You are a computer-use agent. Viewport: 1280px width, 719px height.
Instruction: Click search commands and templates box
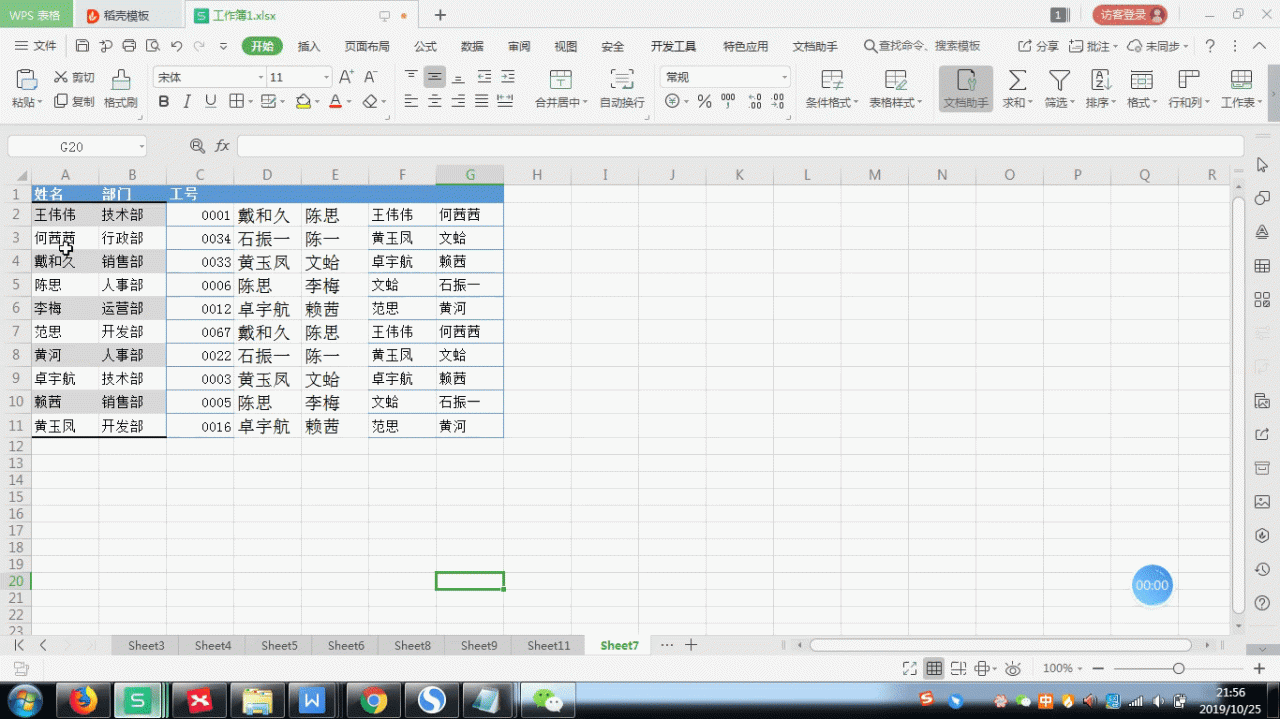coord(922,46)
